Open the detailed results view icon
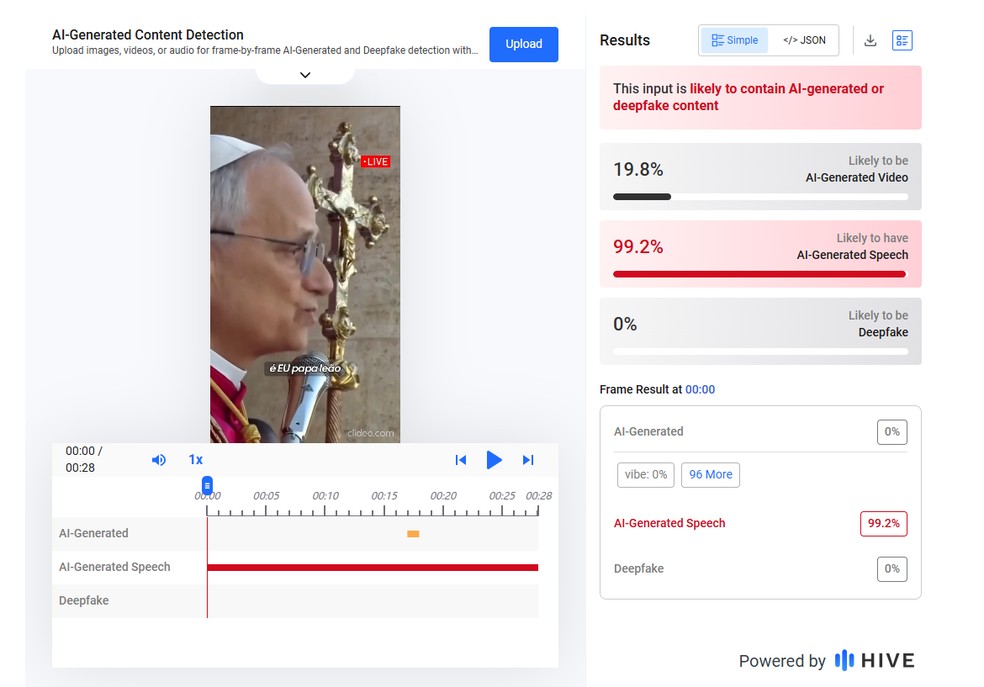Screen dimensions: 984x687 tap(902, 40)
